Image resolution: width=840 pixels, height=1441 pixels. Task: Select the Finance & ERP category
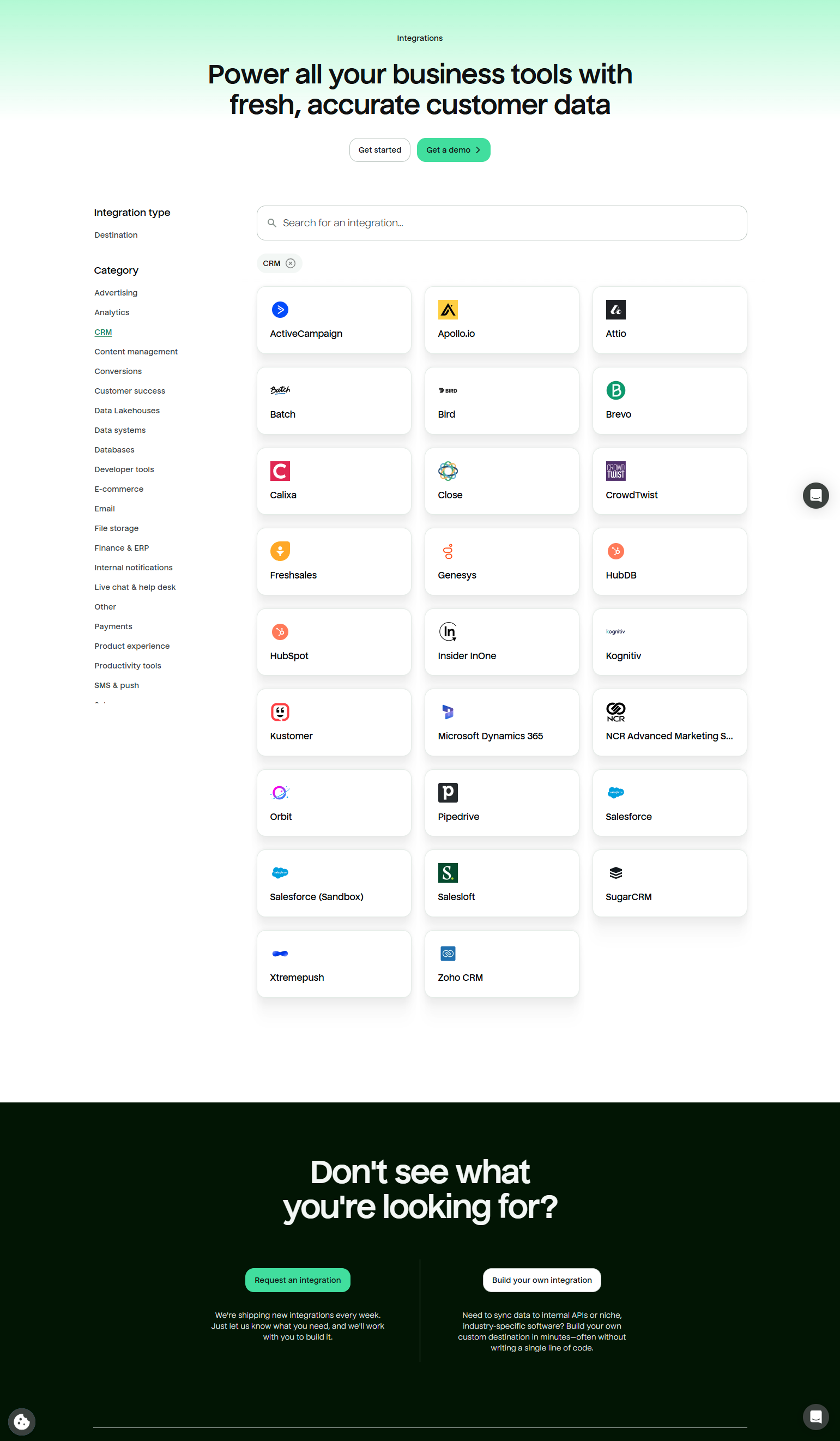[x=122, y=548]
